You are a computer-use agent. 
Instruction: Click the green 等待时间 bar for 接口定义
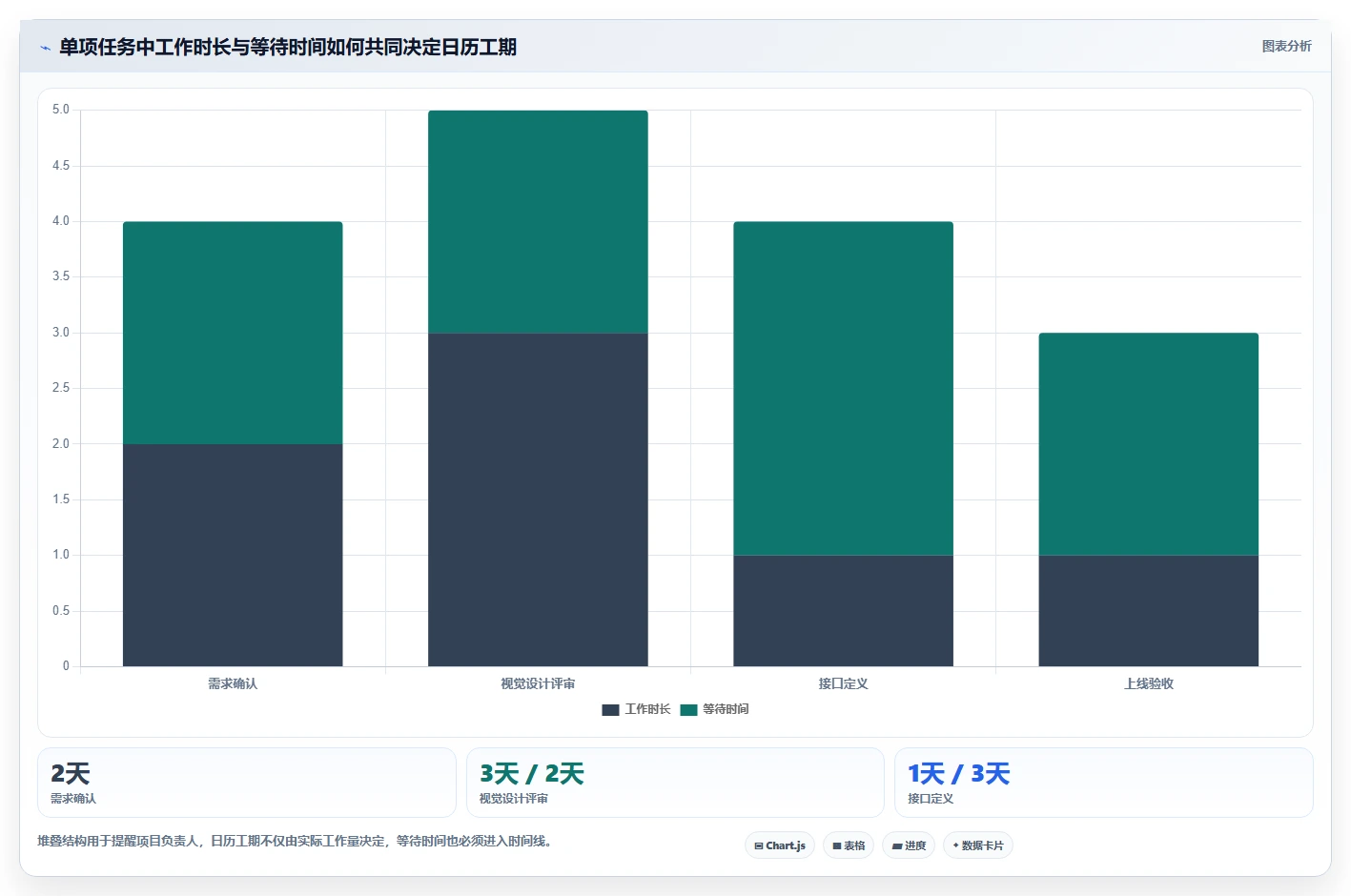[x=843, y=388]
